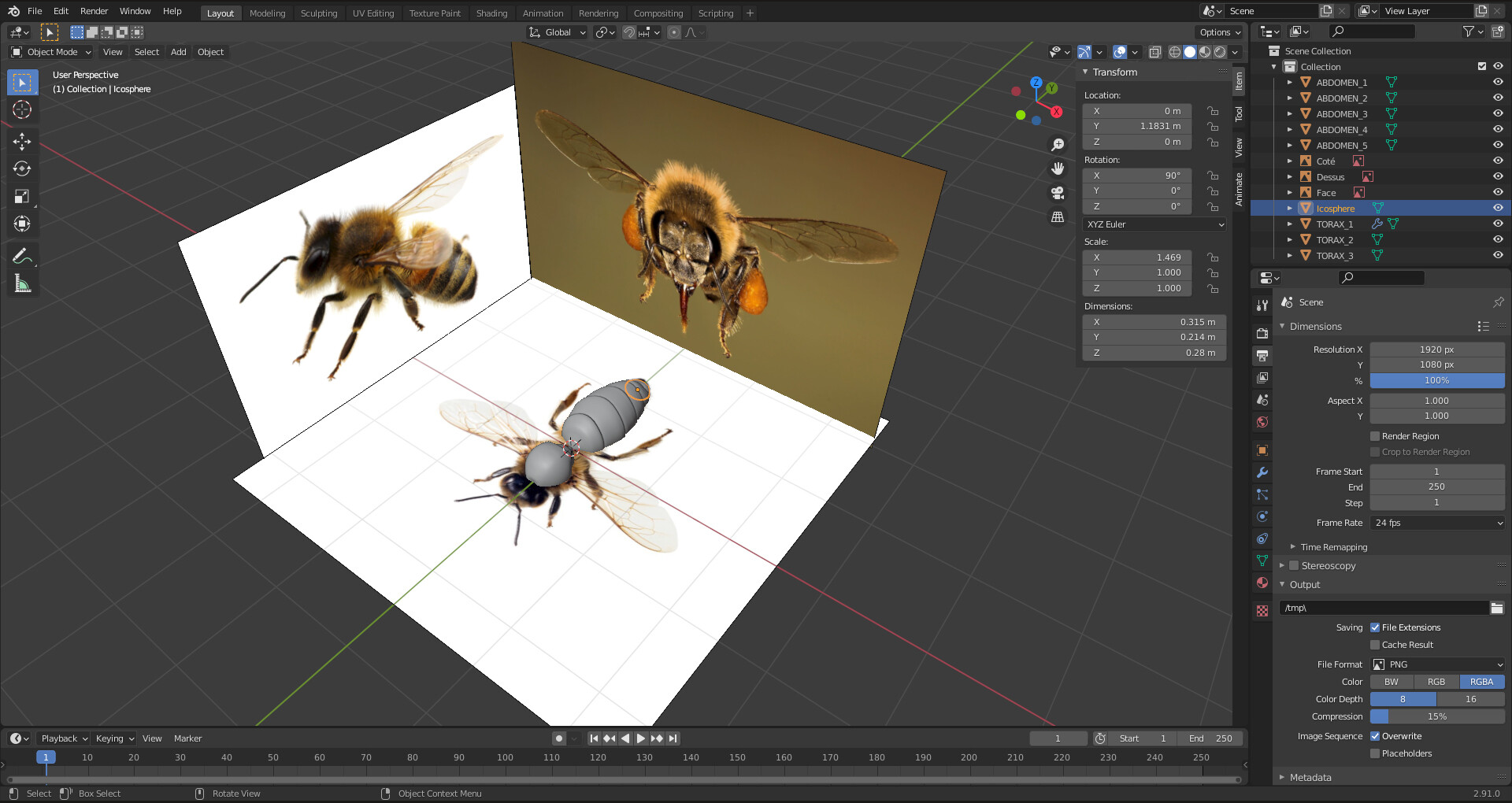
Task: Expand the TORAX_1 outliner entry
Action: [1290, 224]
